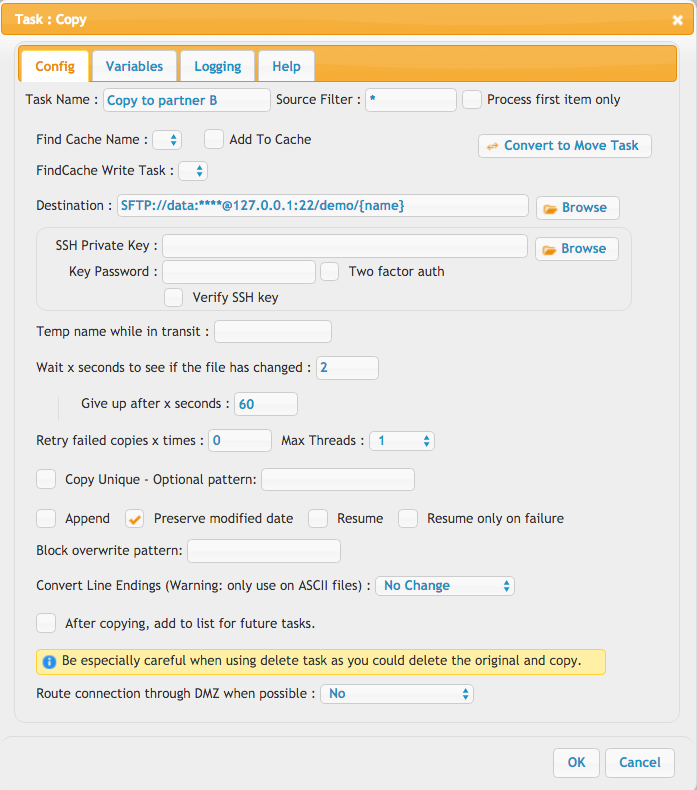
Task: Click the blue info icon in the yellow warning
Action: [x=49, y=662]
